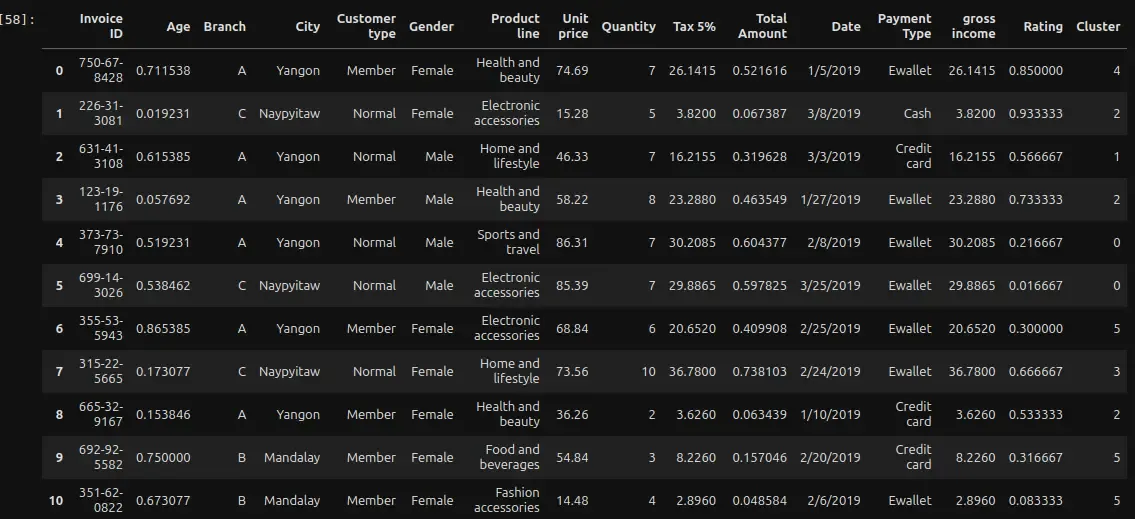The image size is (1135, 519).
Task: Select invoice ID 750-67-8428 cell
Action: (101, 70)
